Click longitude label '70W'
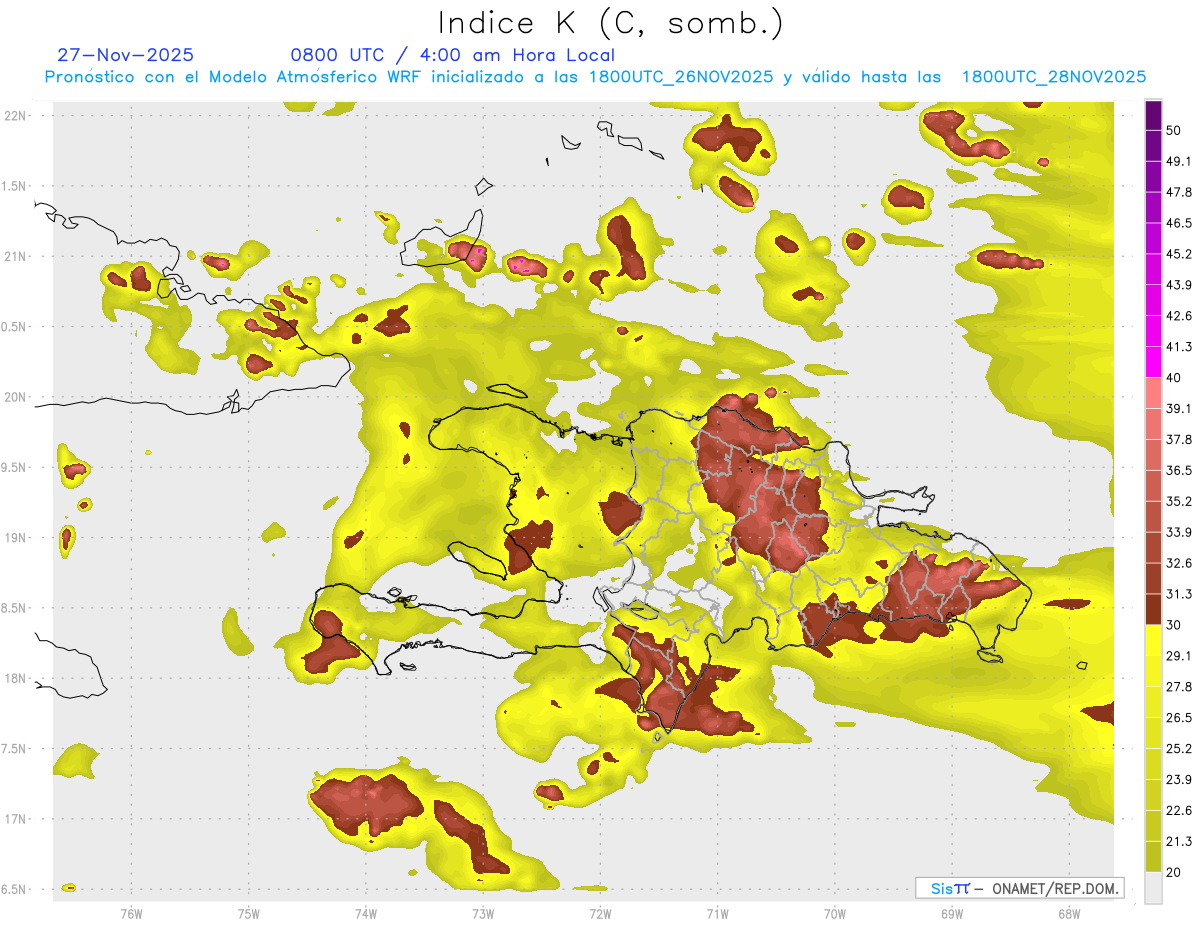Image resolution: width=1200 pixels, height=927 pixels. 835,914
